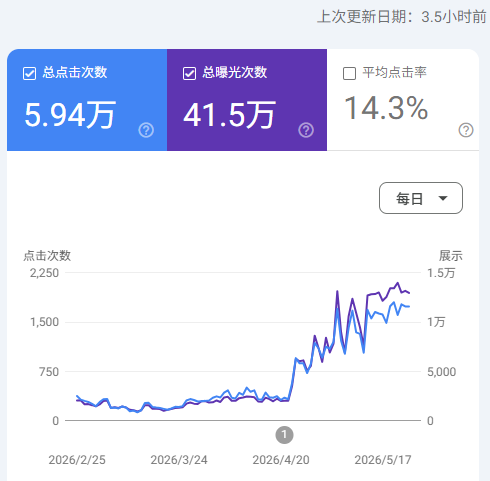
Task: Click the 2026/4/20 date label
Action: tap(281, 460)
